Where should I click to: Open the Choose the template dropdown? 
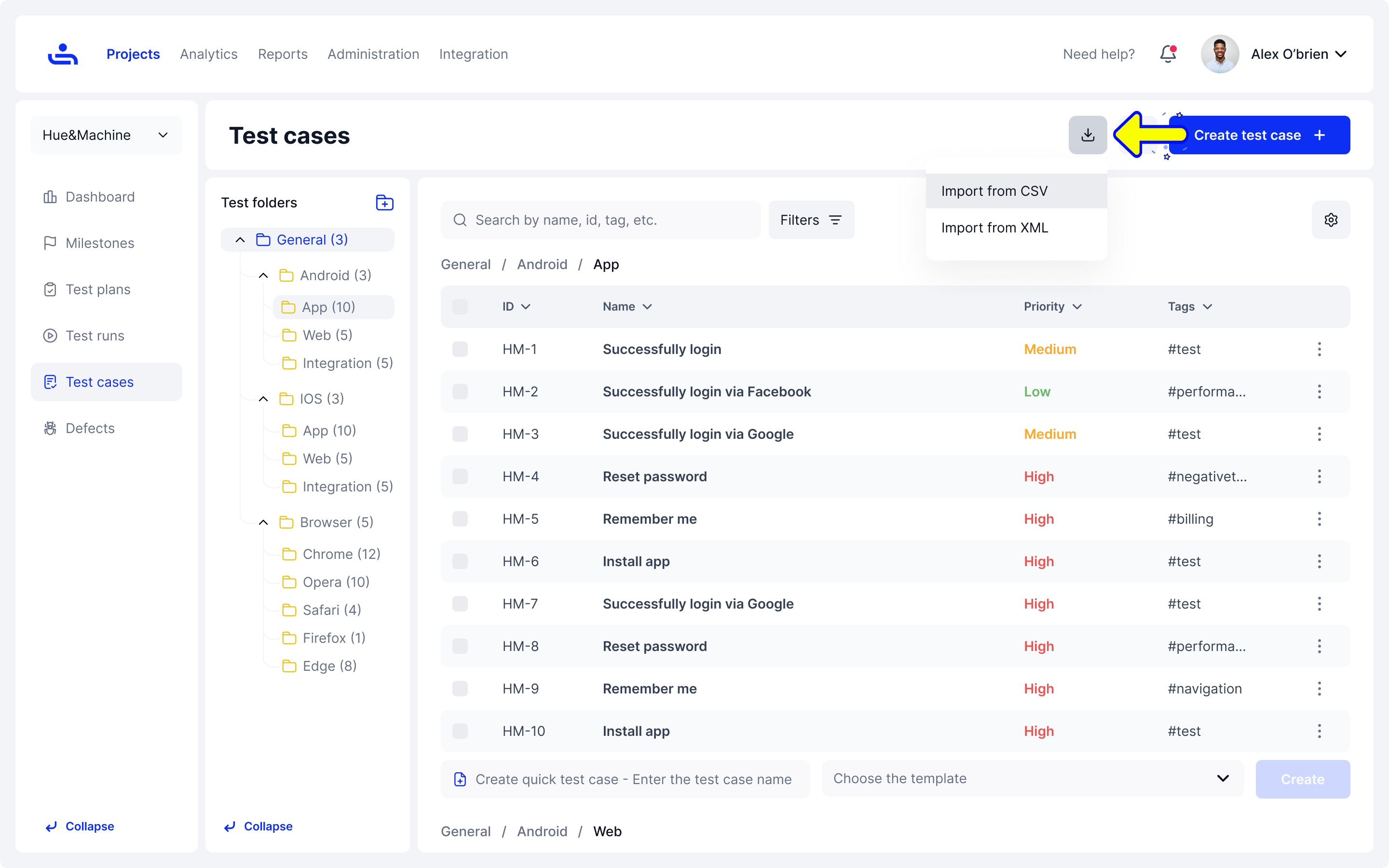(1032, 778)
